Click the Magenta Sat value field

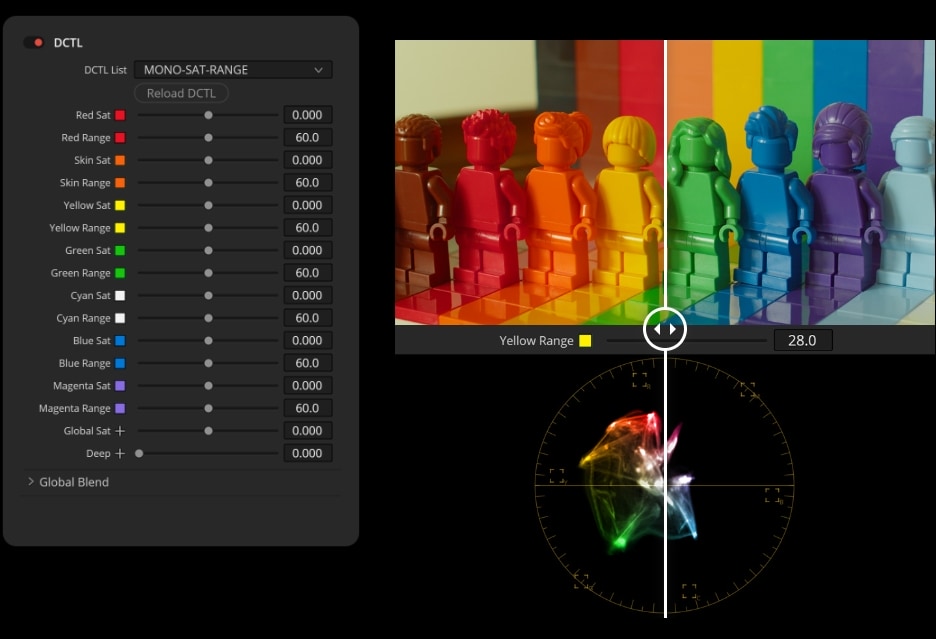coord(307,386)
